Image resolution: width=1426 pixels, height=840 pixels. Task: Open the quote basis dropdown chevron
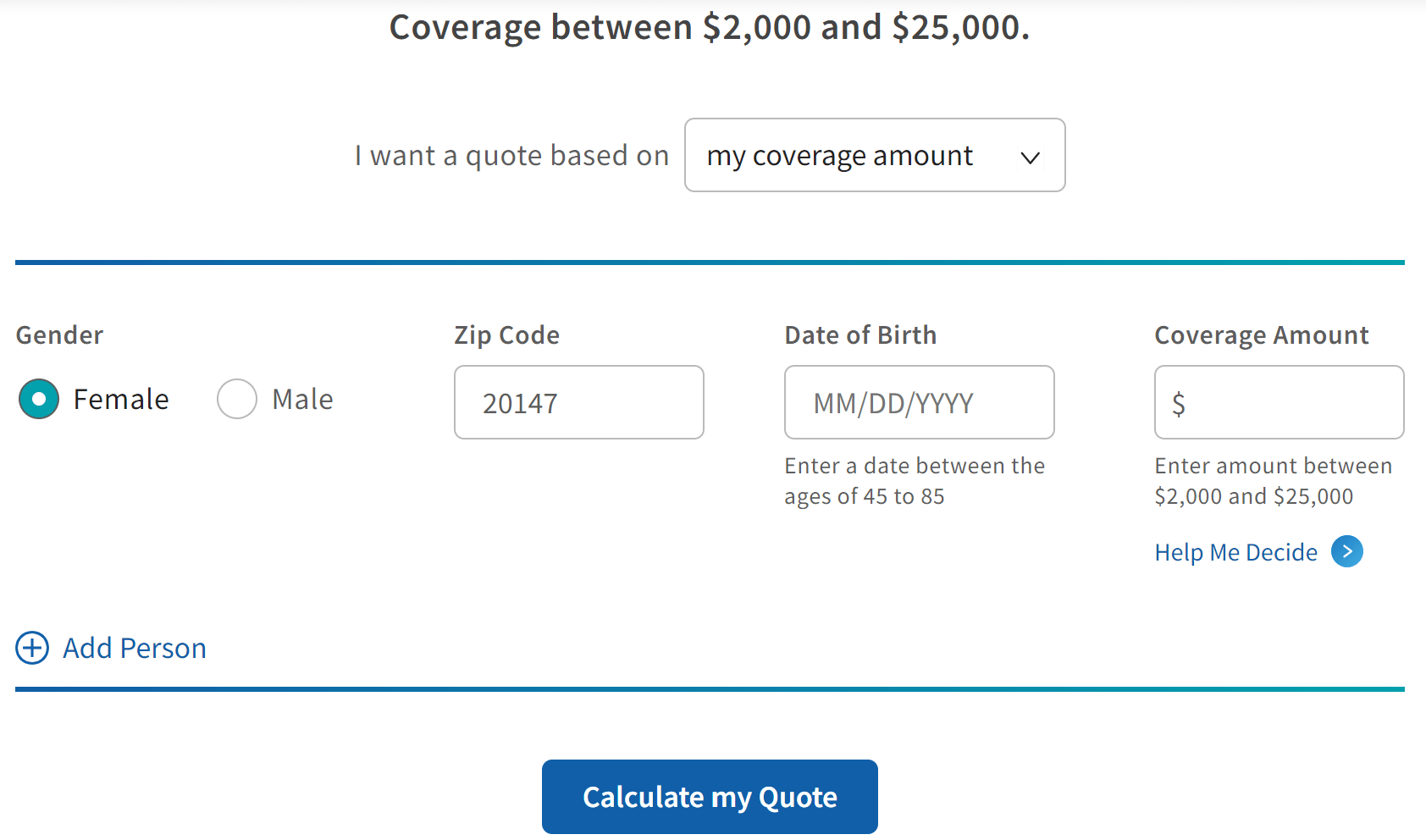tap(1030, 157)
